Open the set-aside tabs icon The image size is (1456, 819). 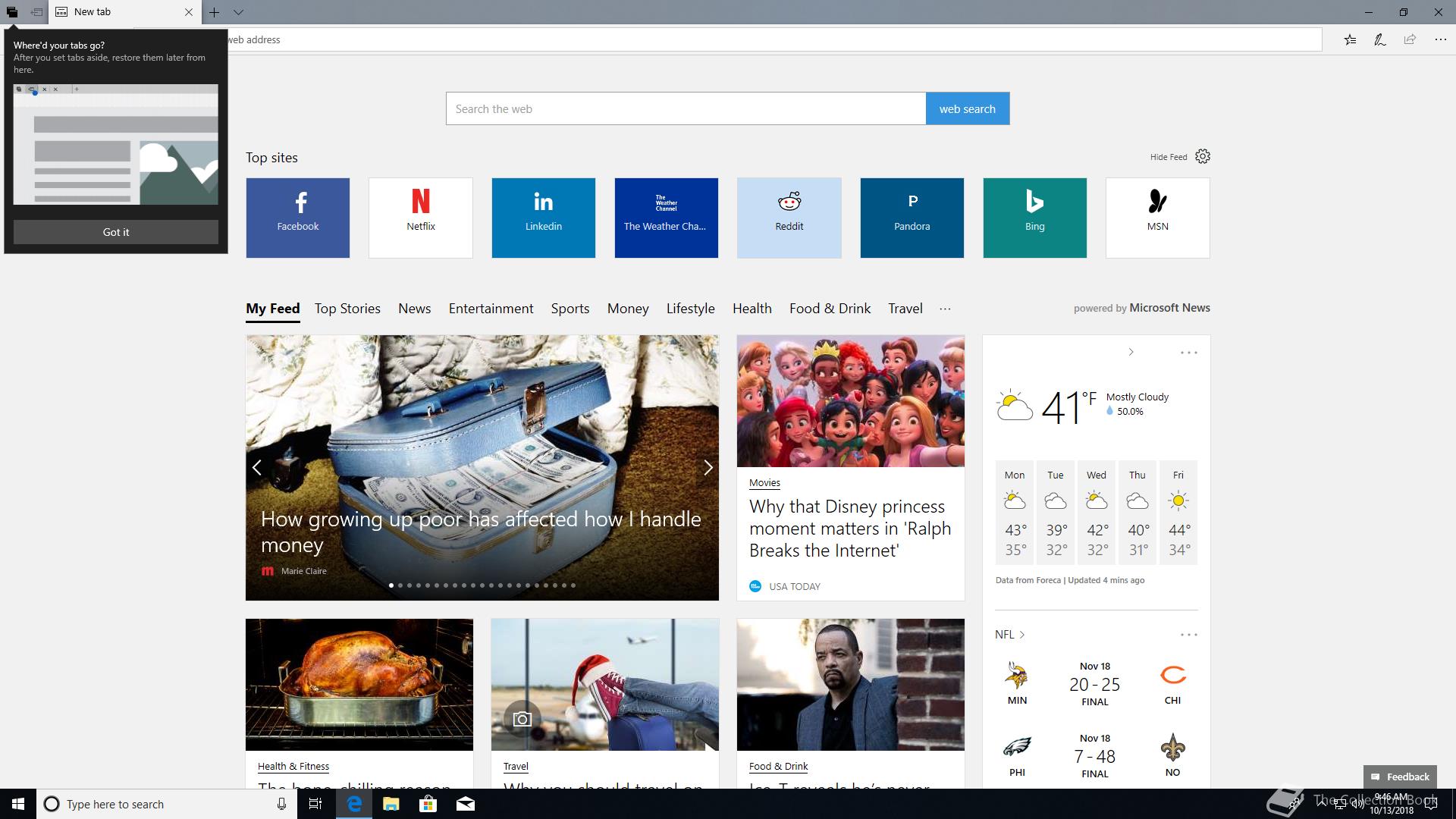coord(12,12)
